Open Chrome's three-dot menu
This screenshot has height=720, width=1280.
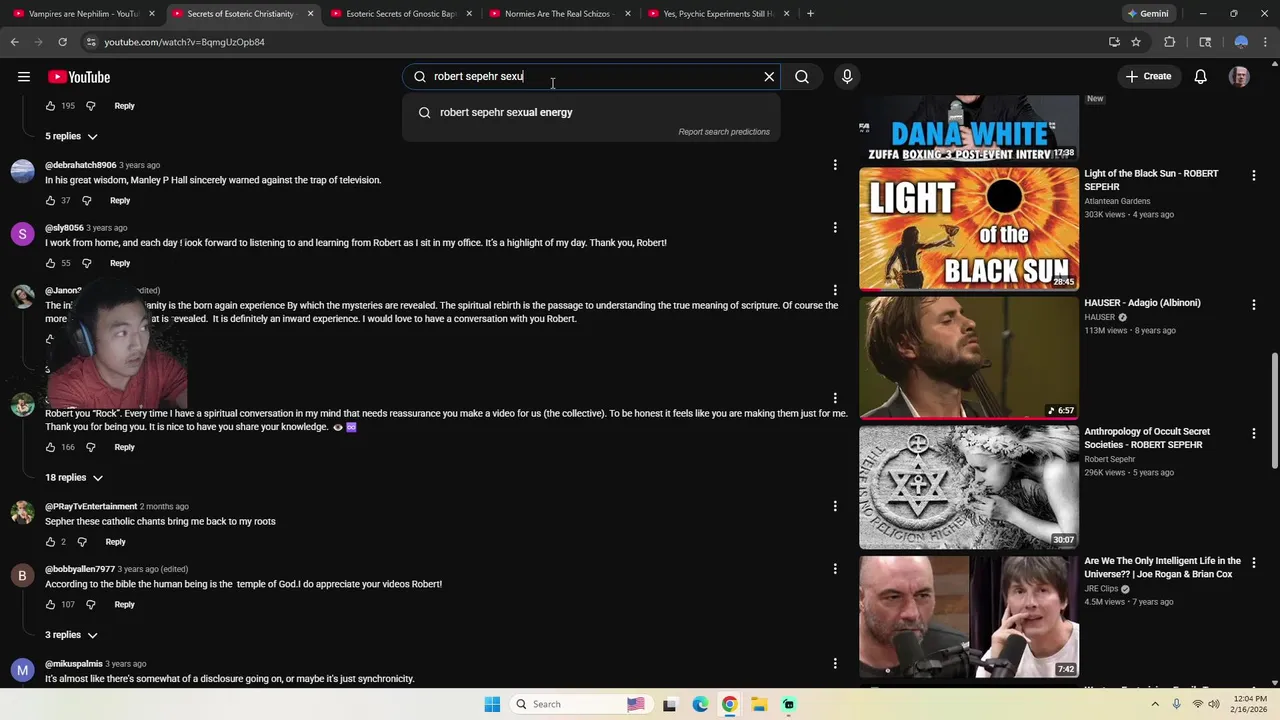(1266, 42)
